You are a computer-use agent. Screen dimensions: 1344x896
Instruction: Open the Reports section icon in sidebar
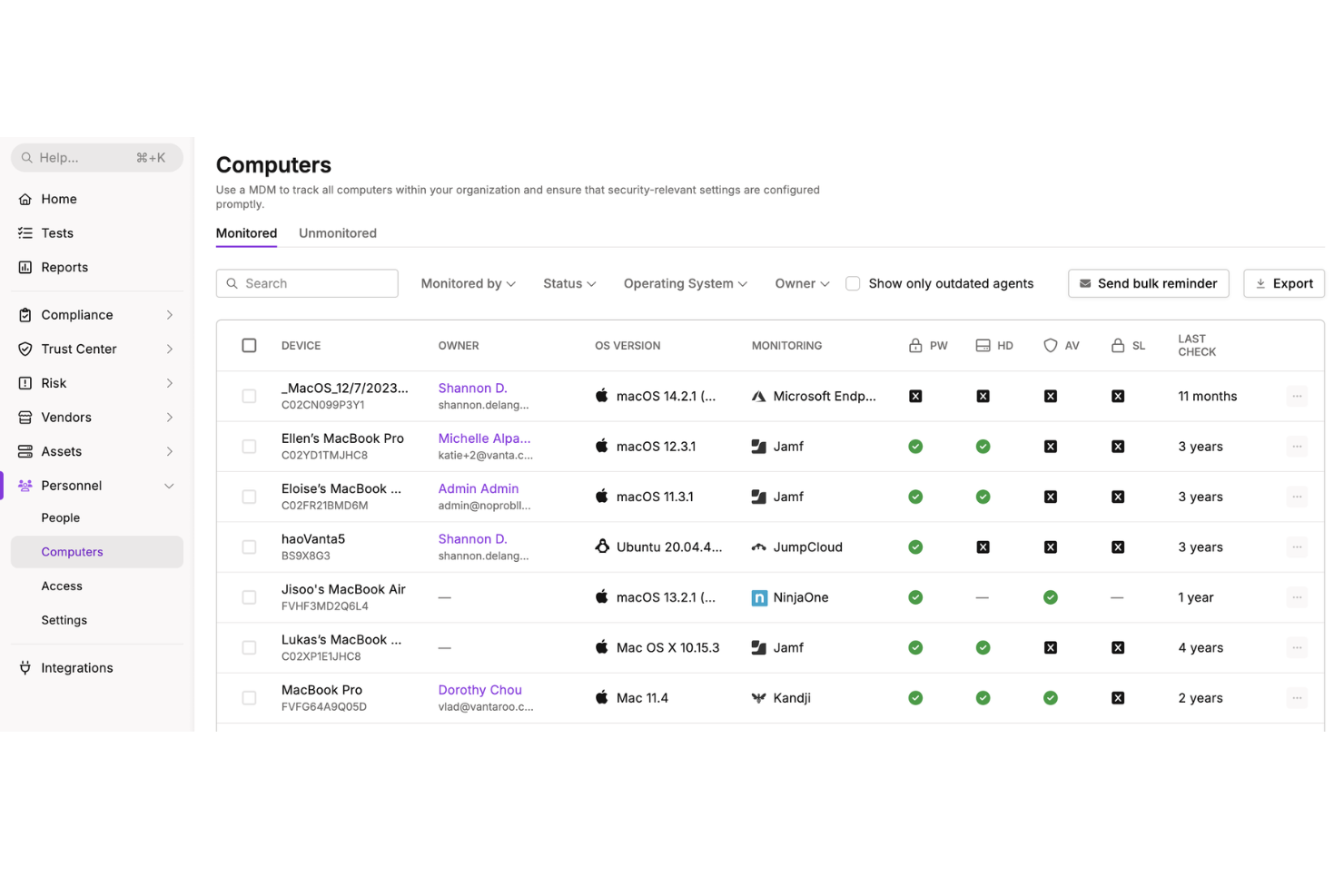coord(25,267)
